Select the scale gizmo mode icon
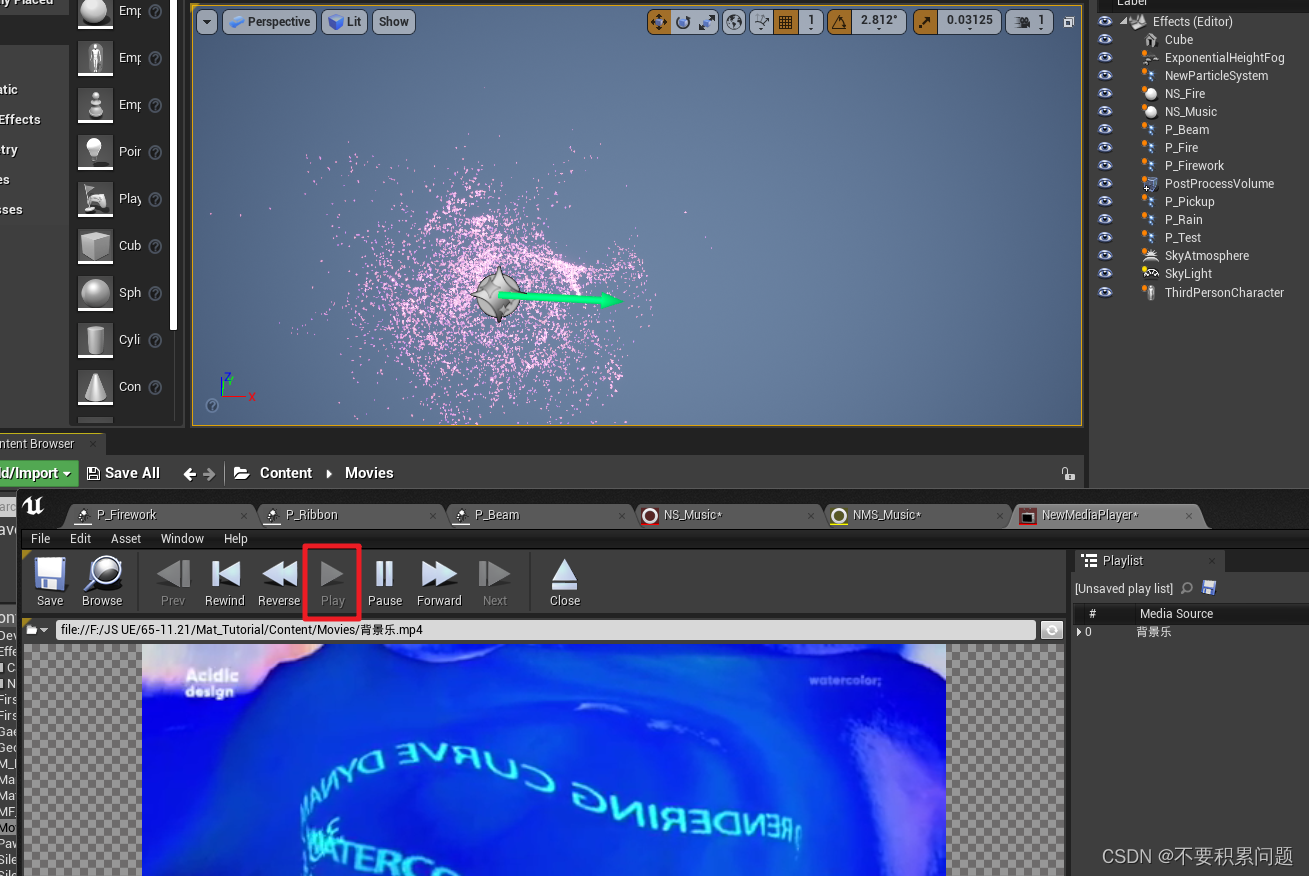Viewport: 1309px width, 876px height. coord(707,21)
